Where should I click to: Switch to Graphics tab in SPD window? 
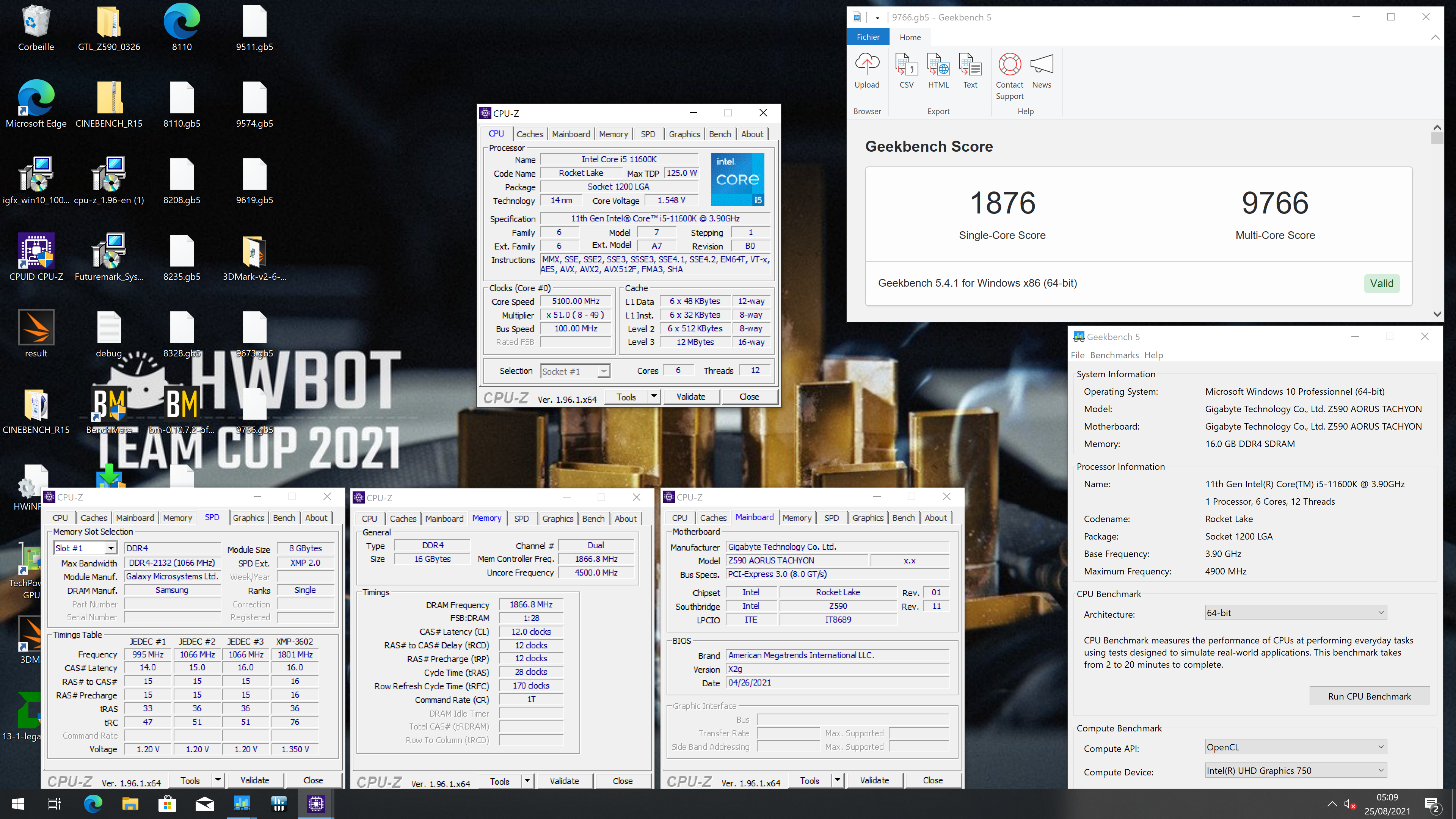pyautogui.click(x=248, y=518)
